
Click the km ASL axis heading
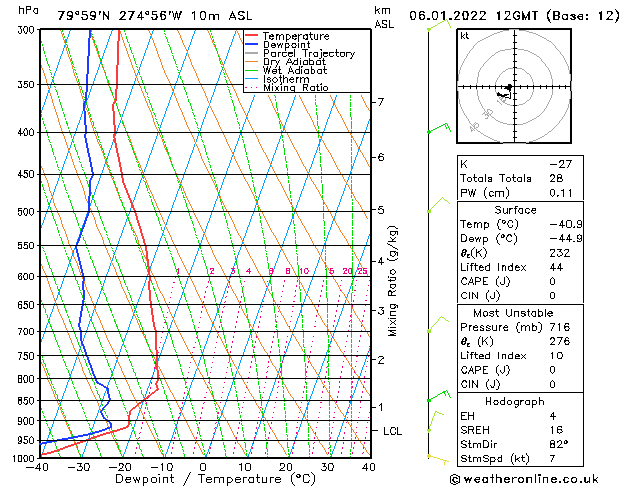coord(384,17)
